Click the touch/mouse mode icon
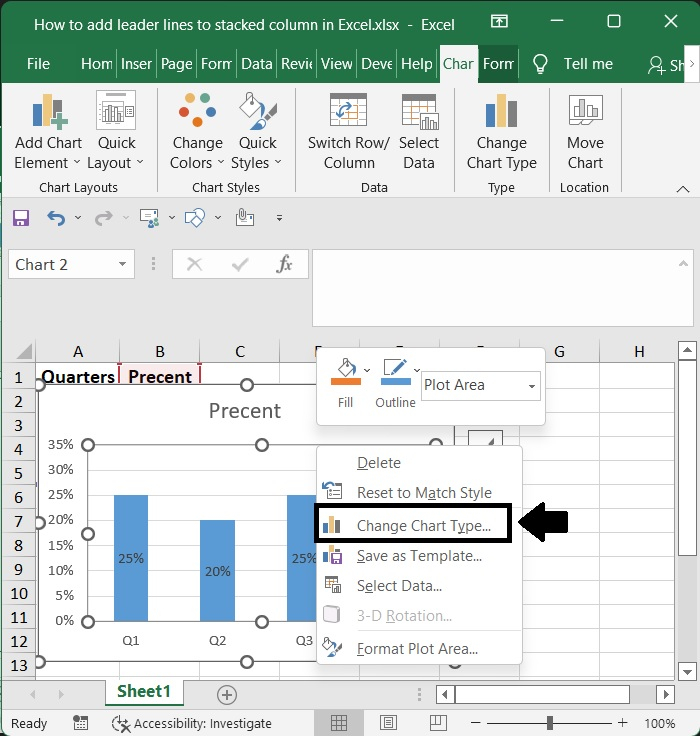This screenshot has width=700, height=736. click(x=150, y=218)
